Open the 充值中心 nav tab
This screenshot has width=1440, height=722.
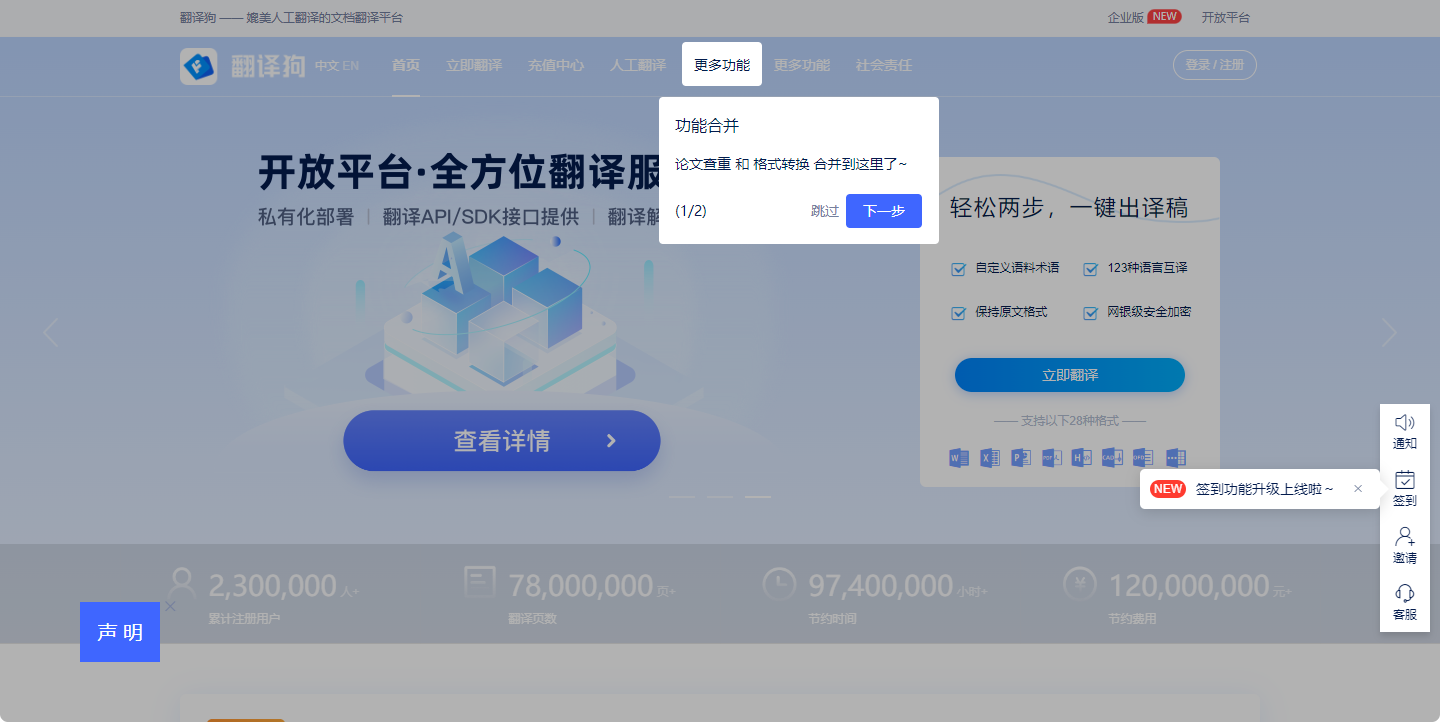pyautogui.click(x=556, y=65)
